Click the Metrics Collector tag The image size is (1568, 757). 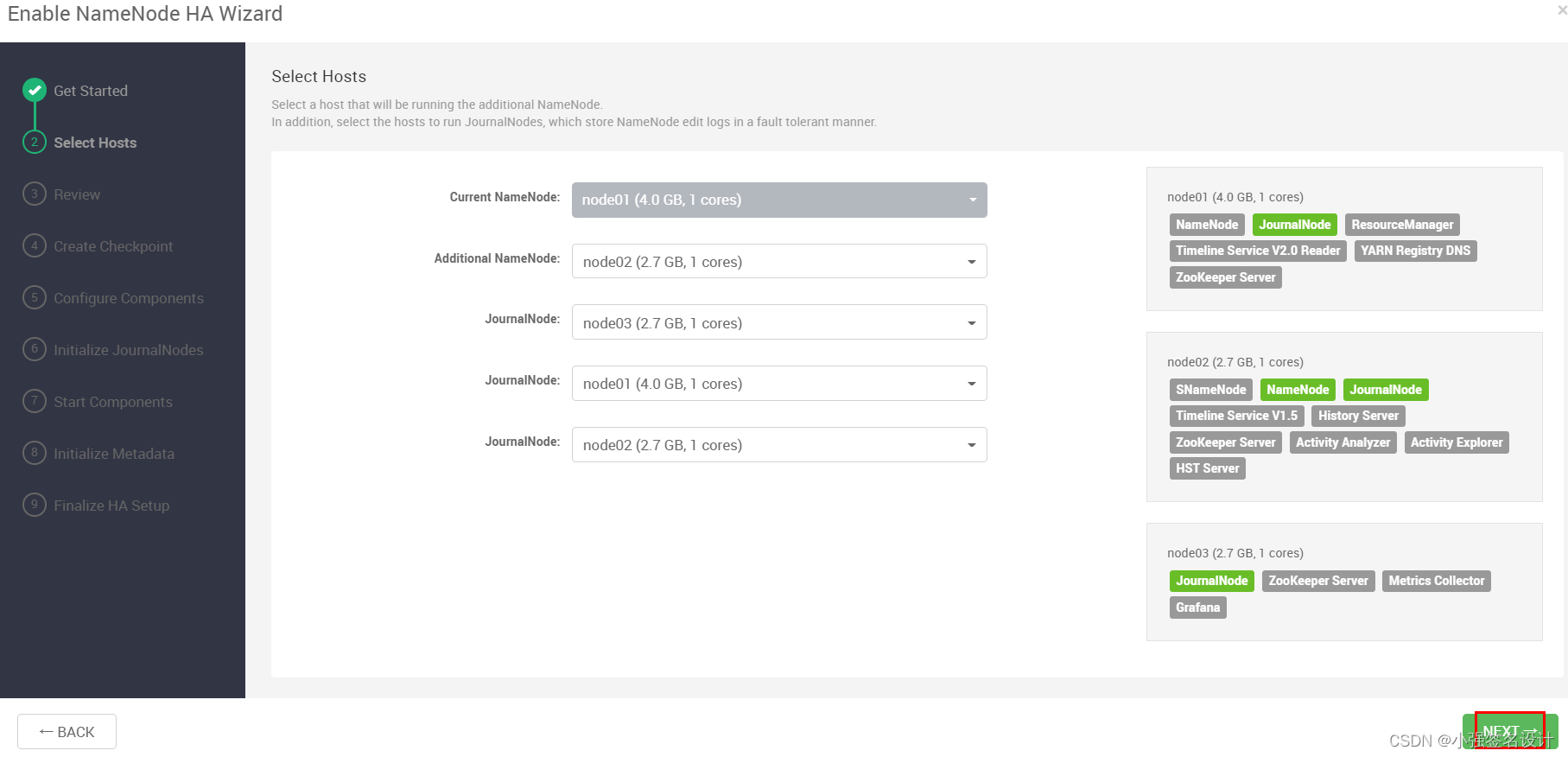click(x=1437, y=581)
